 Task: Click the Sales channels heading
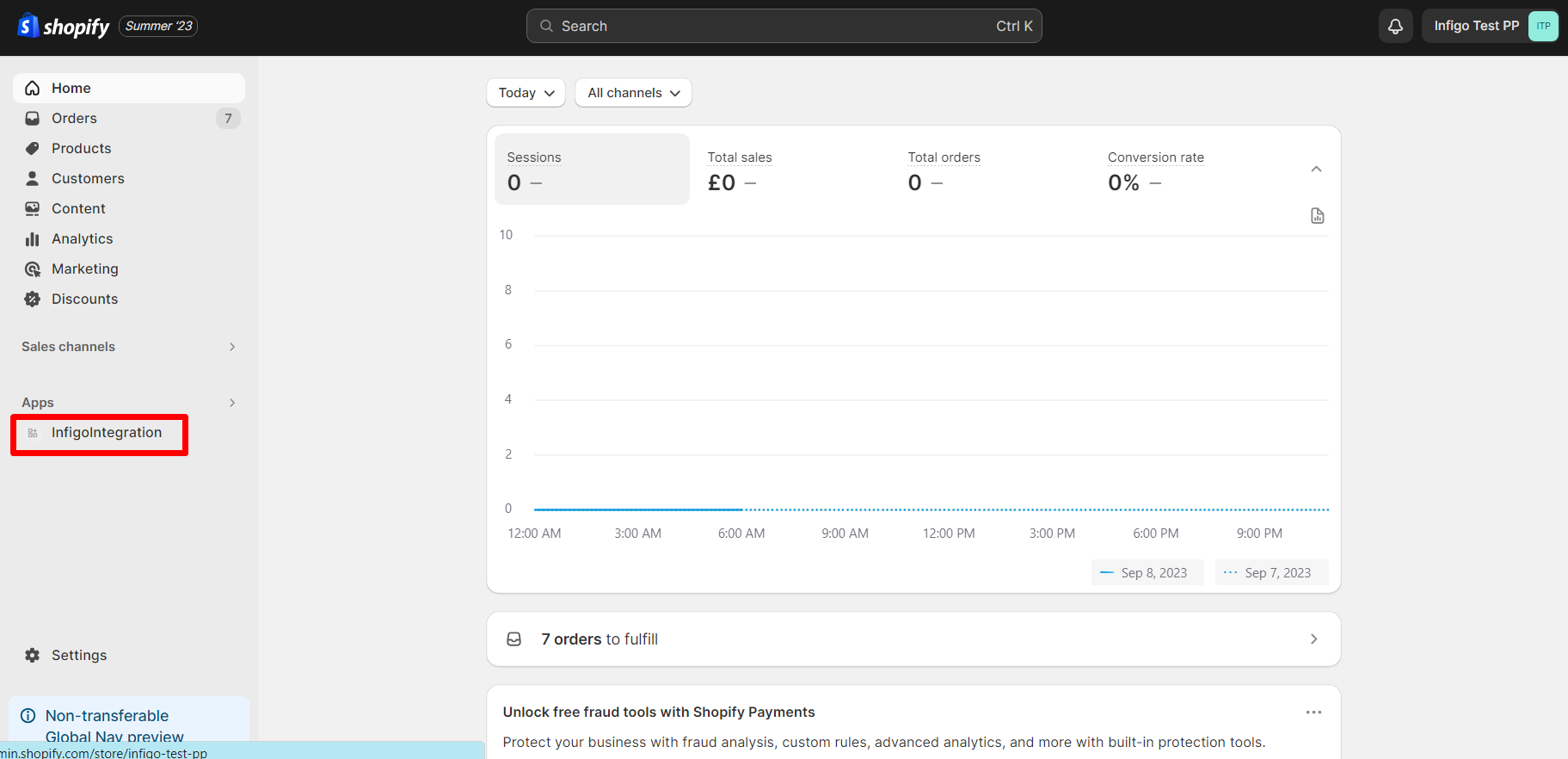click(x=68, y=347)
